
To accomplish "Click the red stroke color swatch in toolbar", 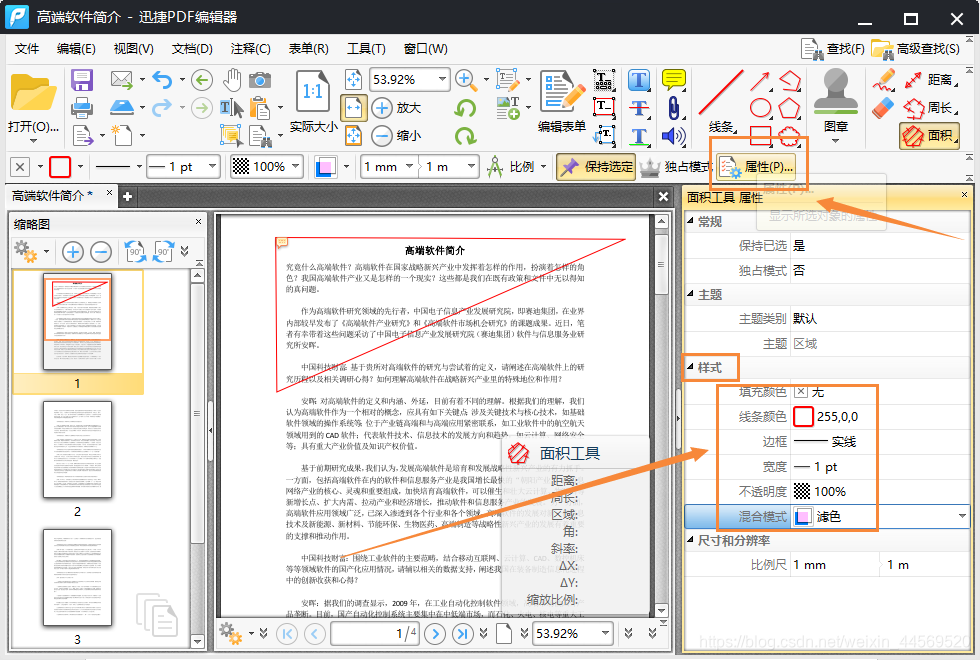I will point(60,167).
